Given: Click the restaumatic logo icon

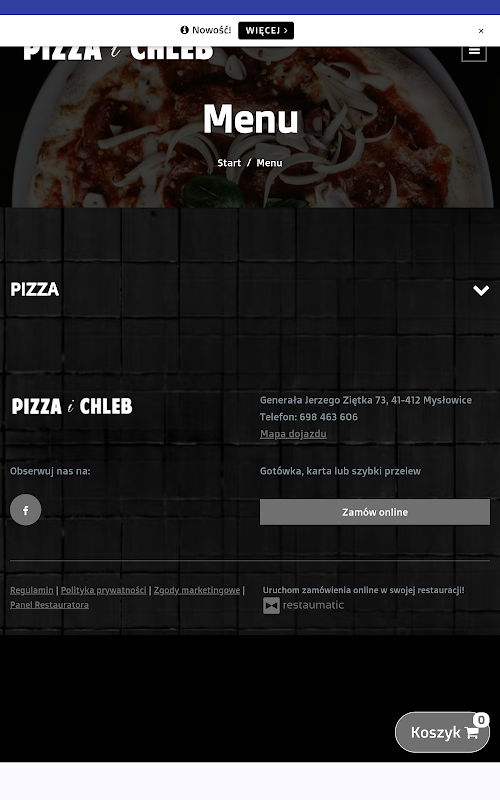Looking at the screenshot, I should (x=271, y=606).
